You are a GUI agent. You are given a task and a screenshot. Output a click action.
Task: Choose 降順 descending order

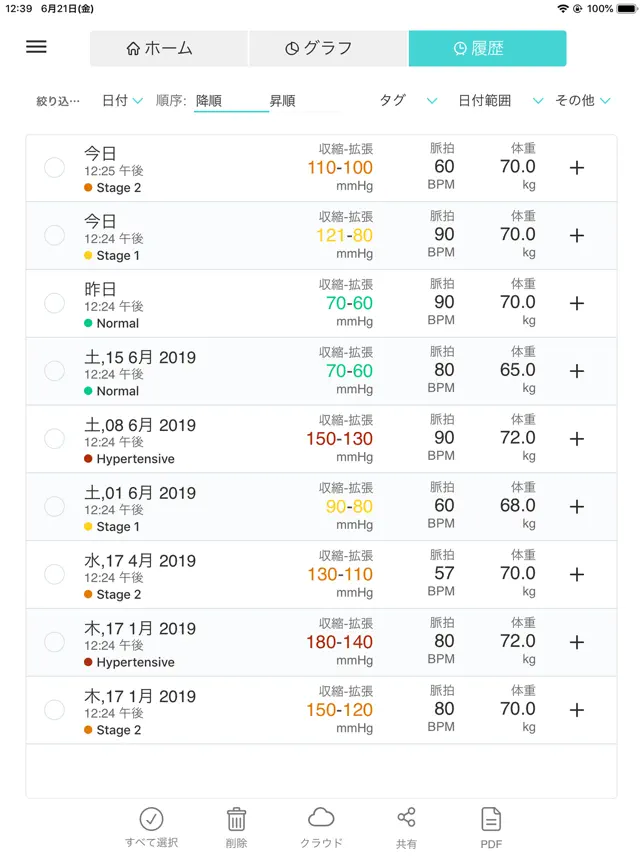pos(209,101)
